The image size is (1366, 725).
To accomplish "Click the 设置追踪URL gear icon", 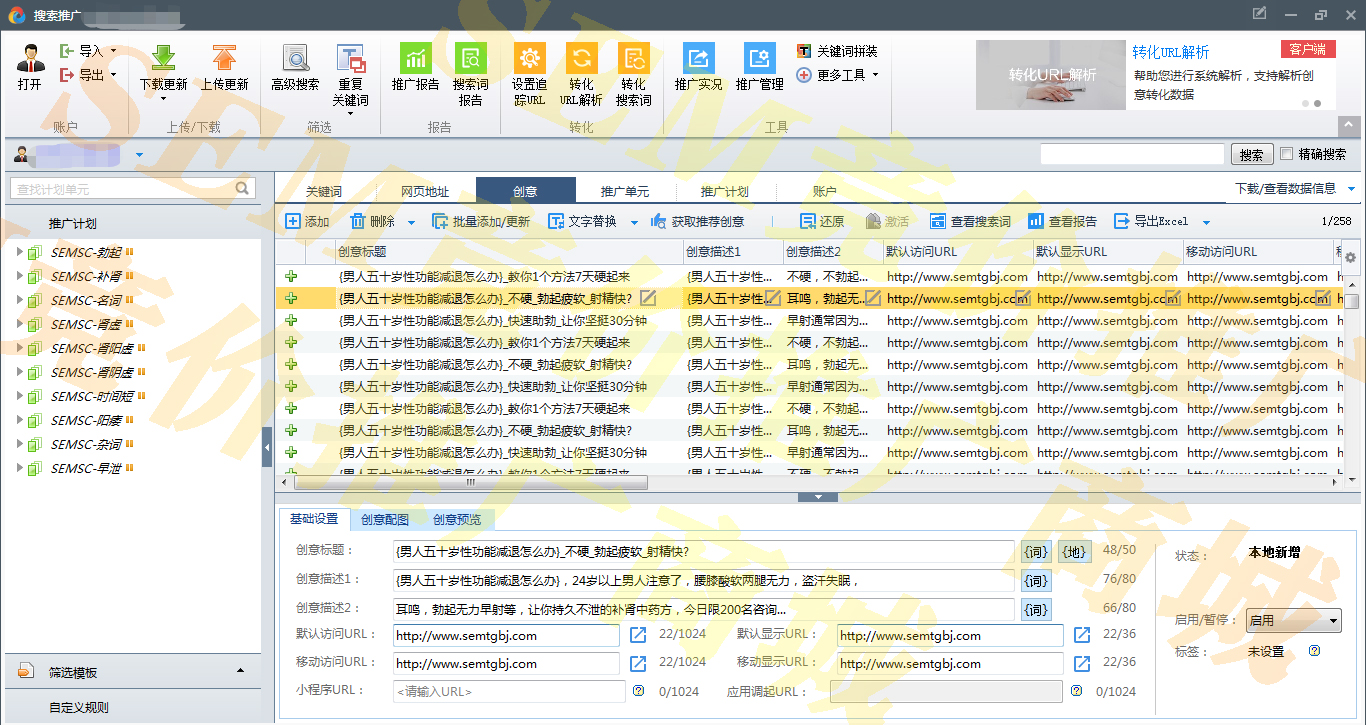I will pyautogui.click(x=529, y=58).
